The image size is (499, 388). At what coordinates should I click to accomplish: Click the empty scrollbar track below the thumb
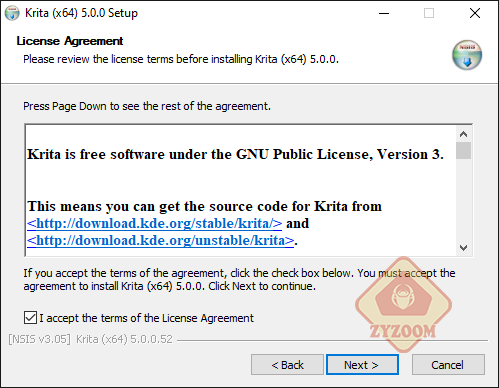(x=463, y=199)
